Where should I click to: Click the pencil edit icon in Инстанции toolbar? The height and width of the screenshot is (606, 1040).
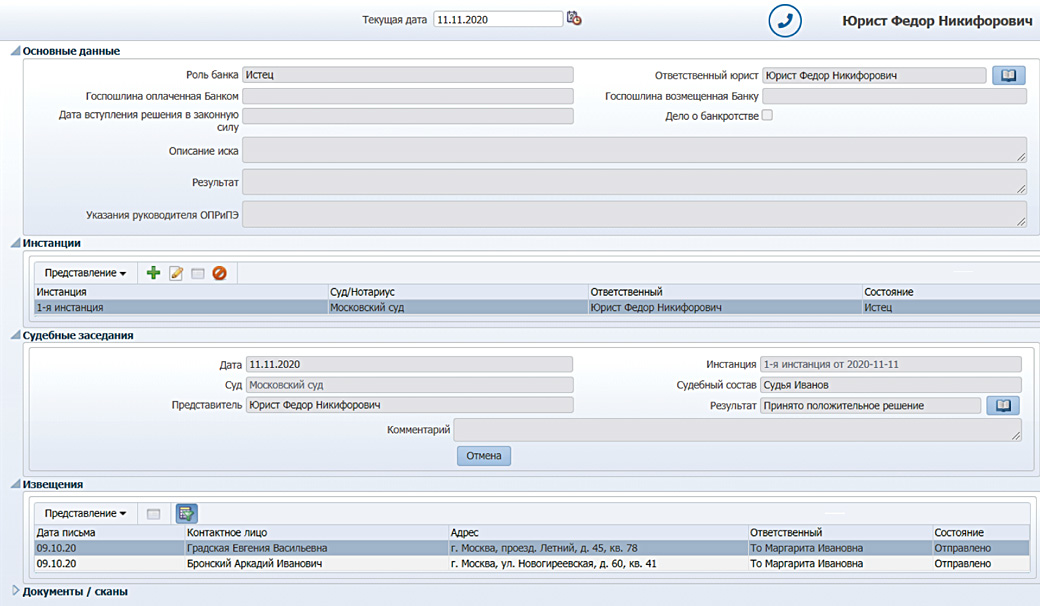(176, 273)
